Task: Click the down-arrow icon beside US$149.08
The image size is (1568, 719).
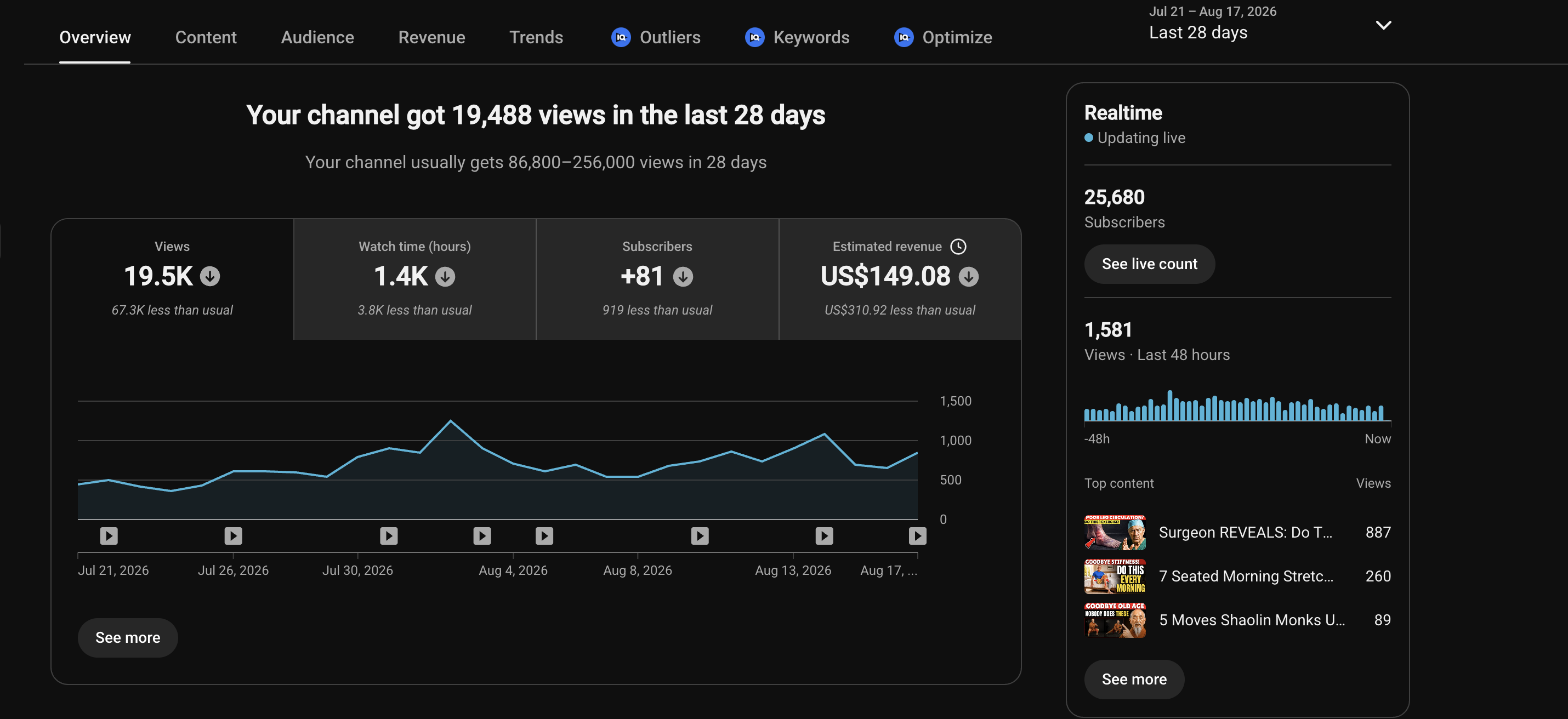Action: (968, 277)
